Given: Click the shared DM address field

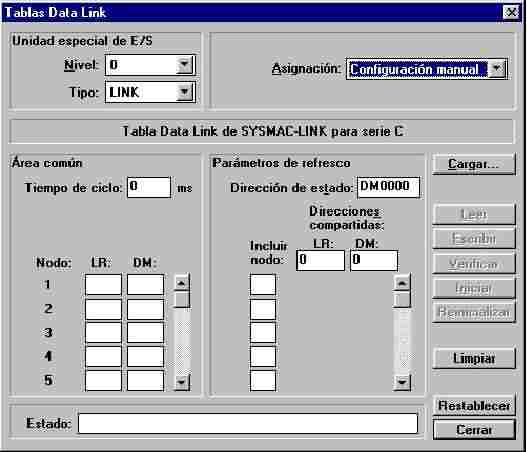Looking at the screenshot, I should tap(374, 260).
